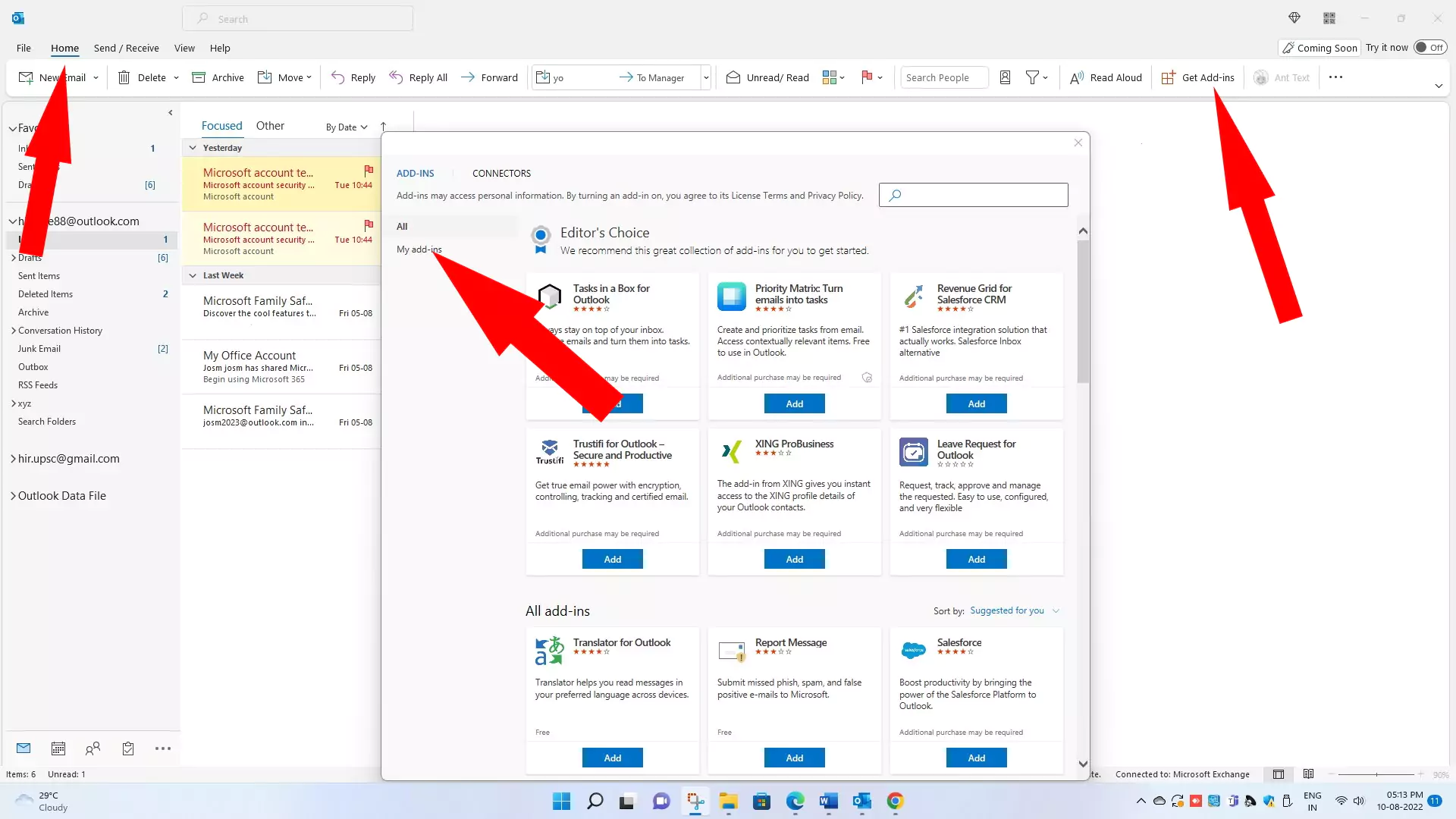
Task: Expand hir.upsc@gmail.com account
Action: pos(13,459)
